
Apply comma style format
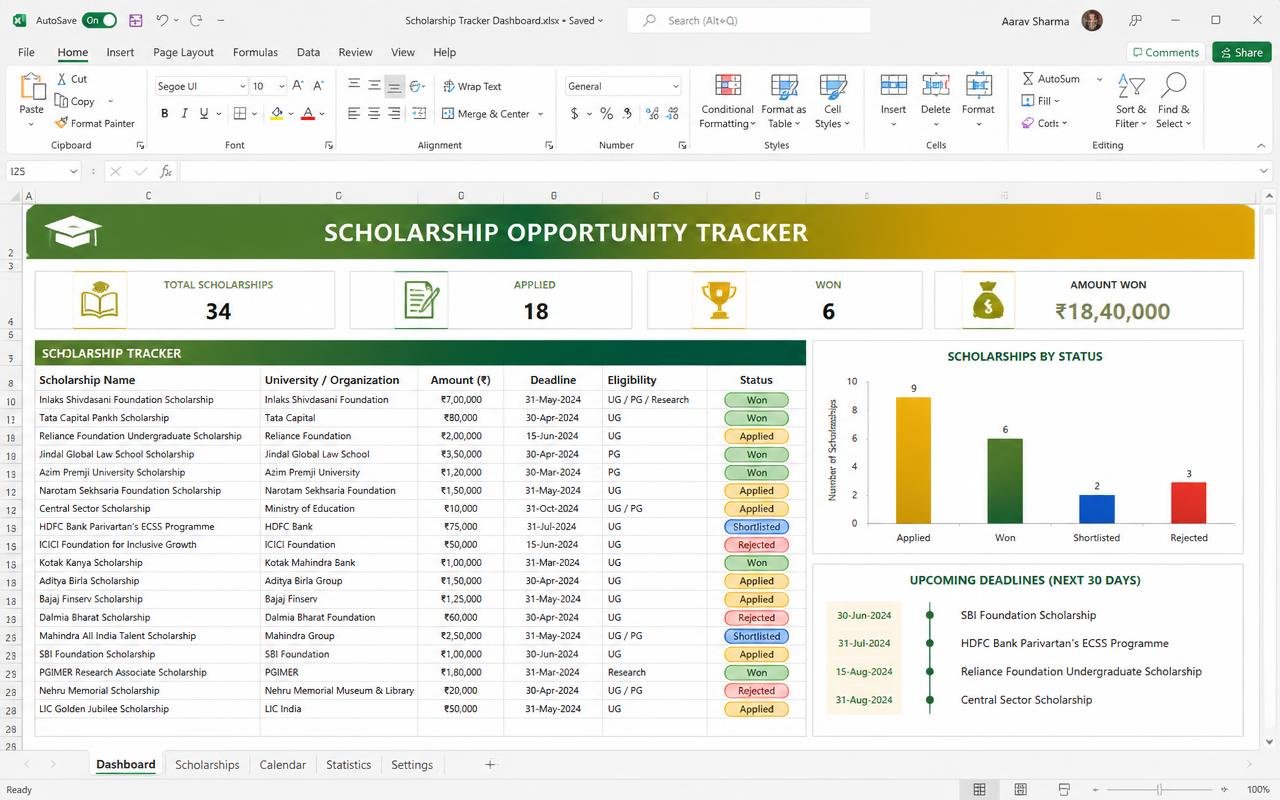click(x=627, y=114)
